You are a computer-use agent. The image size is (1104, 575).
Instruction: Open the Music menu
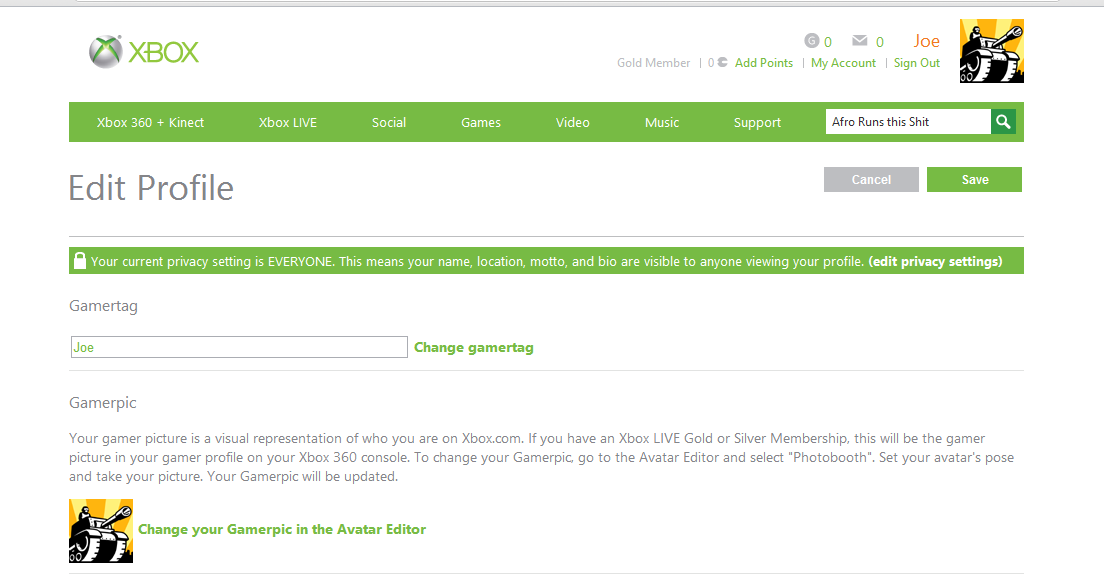pyautogui.click(x=662, y=122)
